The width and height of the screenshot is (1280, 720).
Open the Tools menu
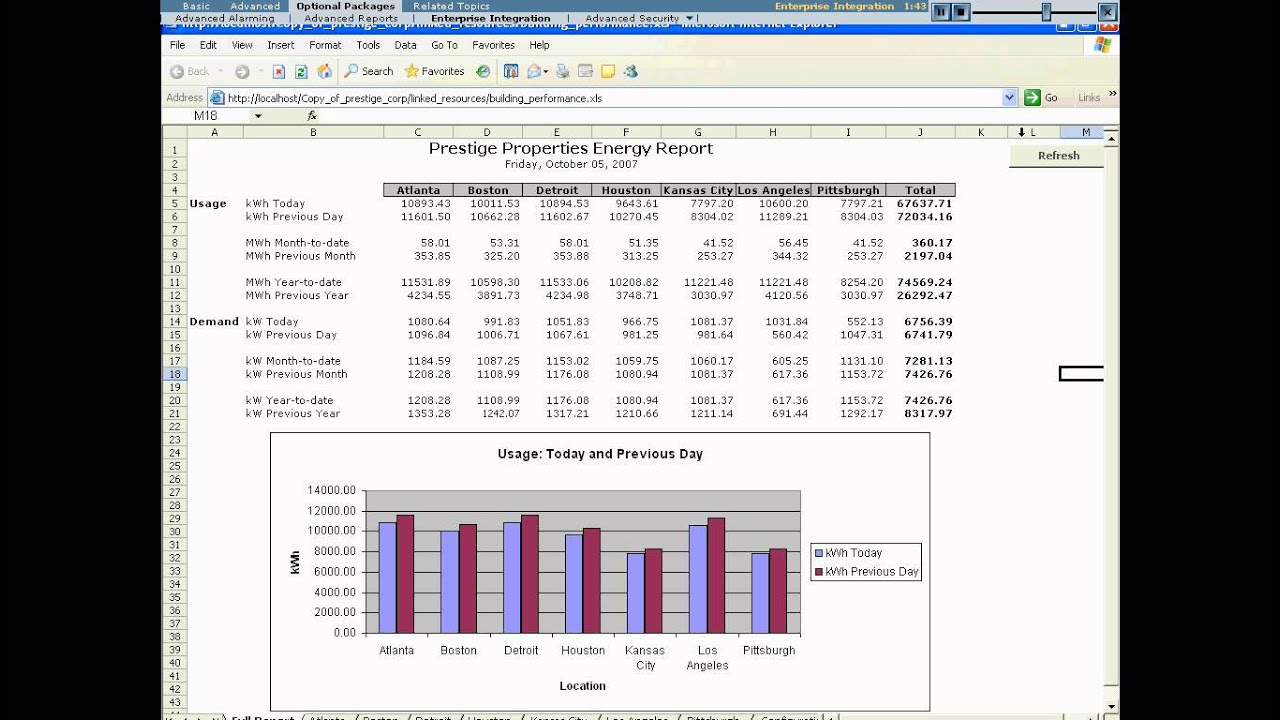click(x=368, y=45)
